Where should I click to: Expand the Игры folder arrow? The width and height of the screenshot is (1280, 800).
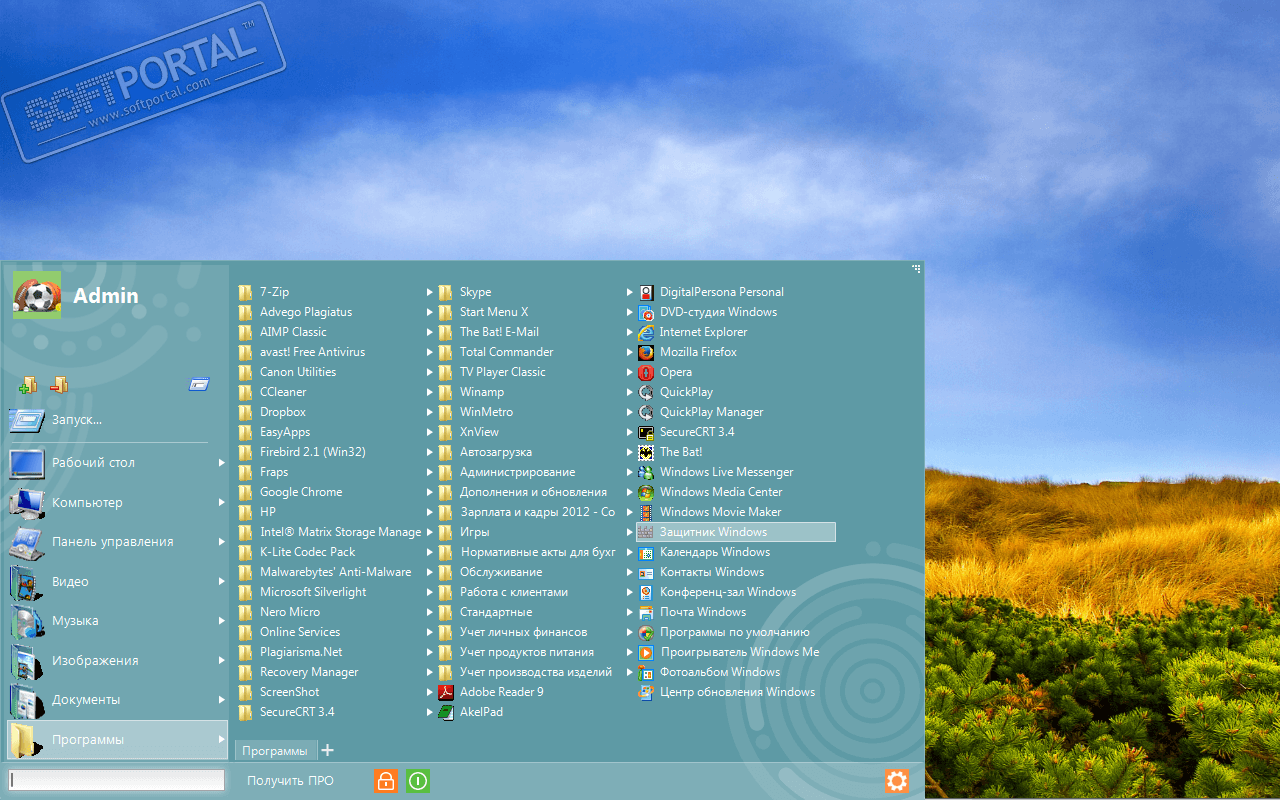tap(630, 532)
